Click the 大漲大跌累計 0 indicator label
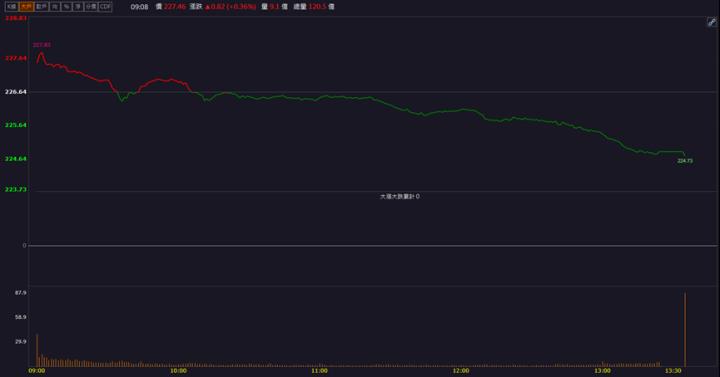This screenshot has width=720, height=377. pos(400,196)
